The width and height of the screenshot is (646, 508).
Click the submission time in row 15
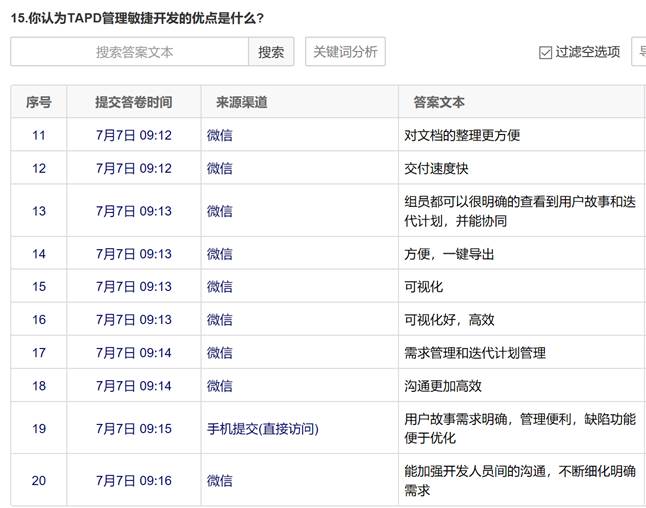point(133,287)
